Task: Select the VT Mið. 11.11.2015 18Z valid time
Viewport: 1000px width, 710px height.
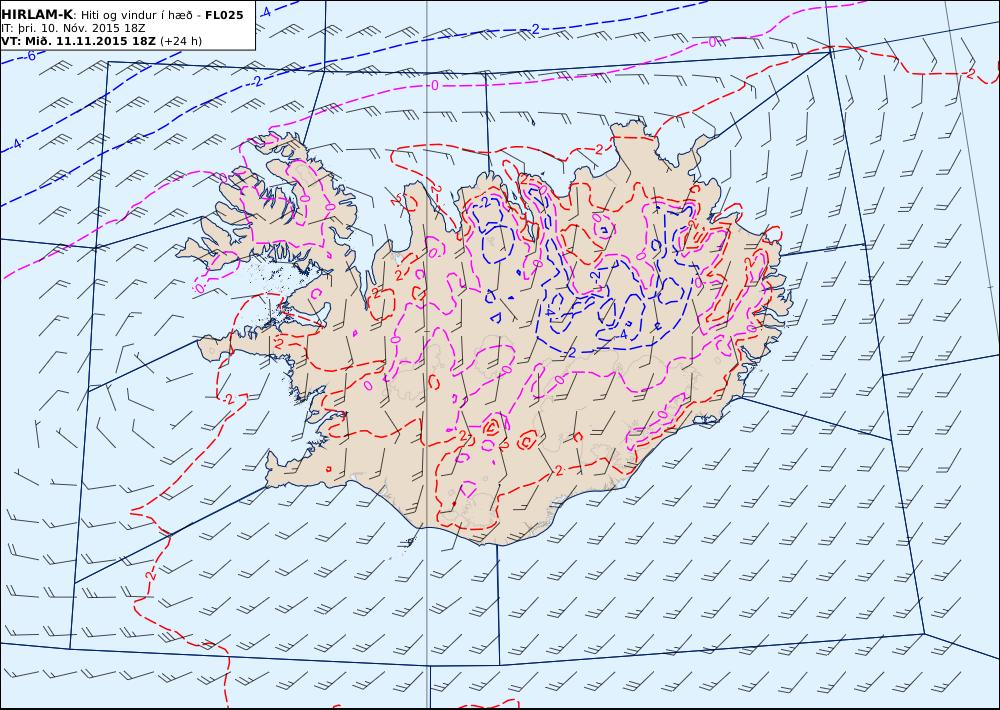Action: (x=78, y=41)
